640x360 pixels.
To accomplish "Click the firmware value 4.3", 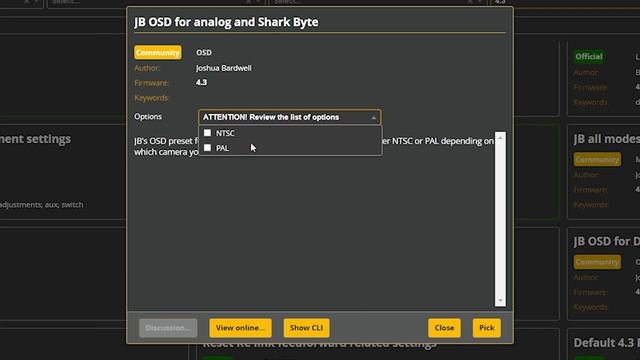I will (x=201, y=82).
